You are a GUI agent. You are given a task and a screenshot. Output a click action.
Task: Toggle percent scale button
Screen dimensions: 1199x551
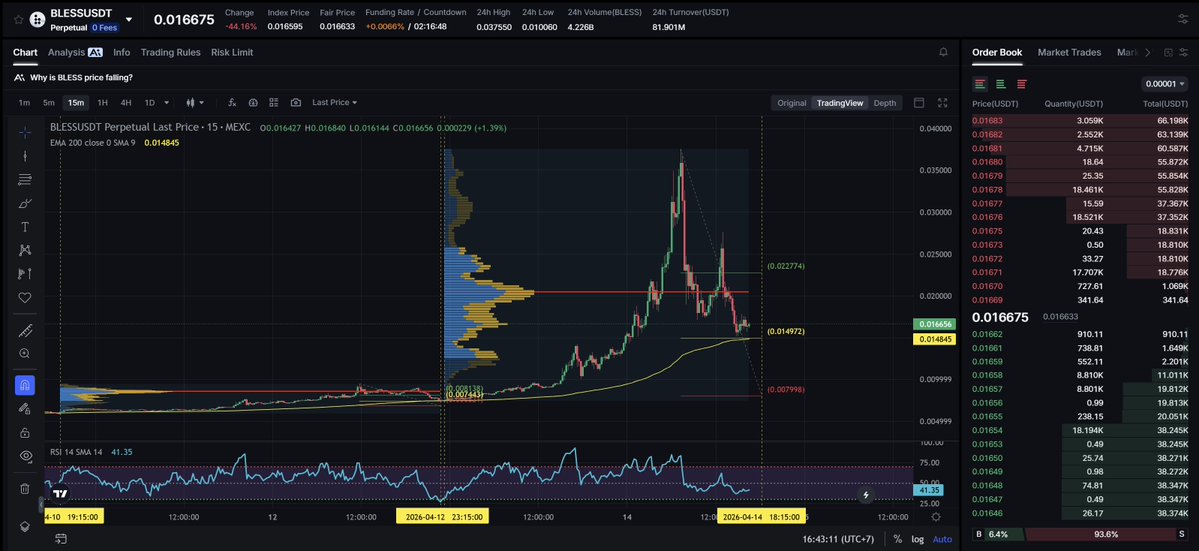[897, 539]
